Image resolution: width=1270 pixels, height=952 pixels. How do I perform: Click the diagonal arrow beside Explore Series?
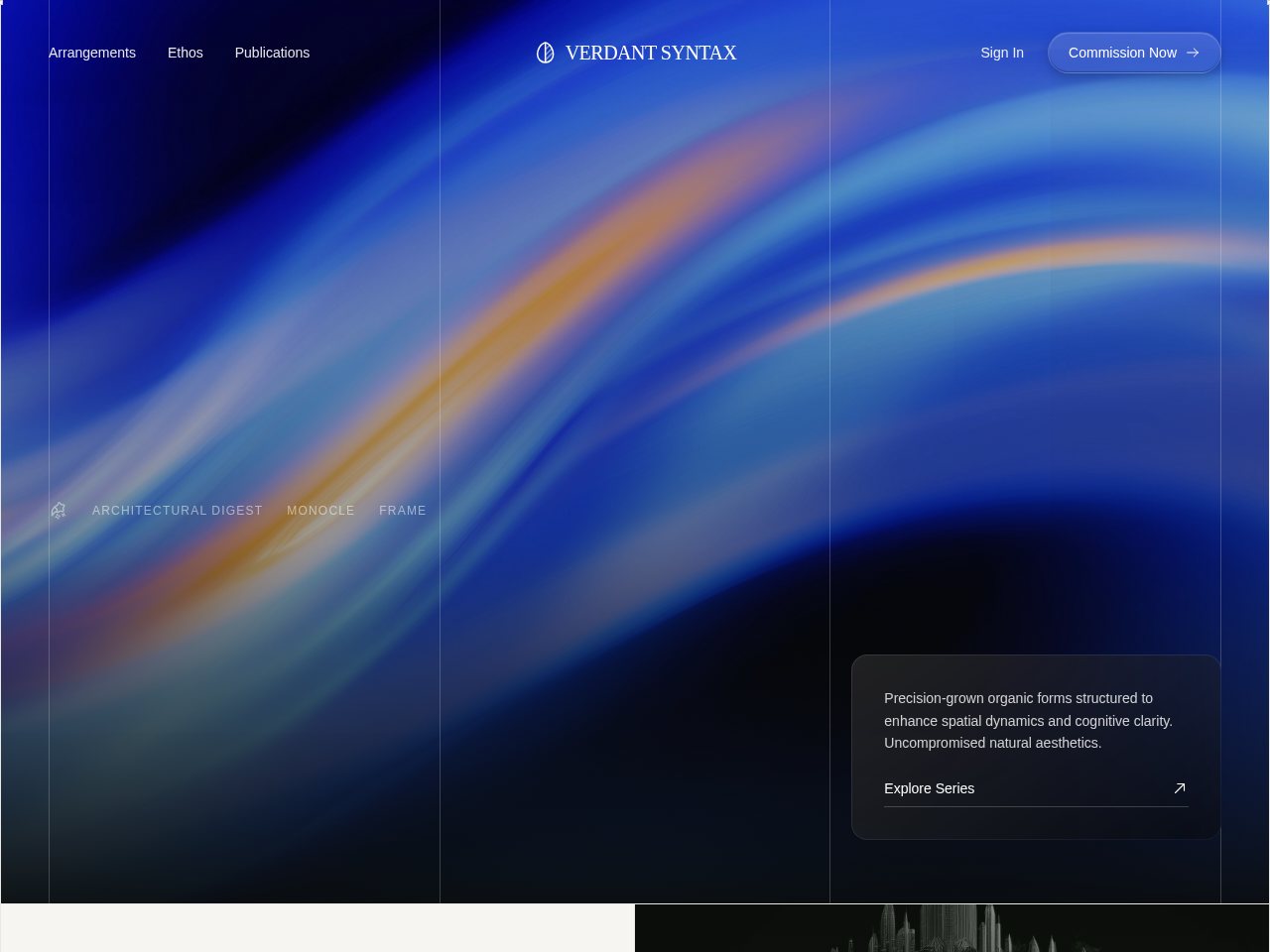(1179, 788)
